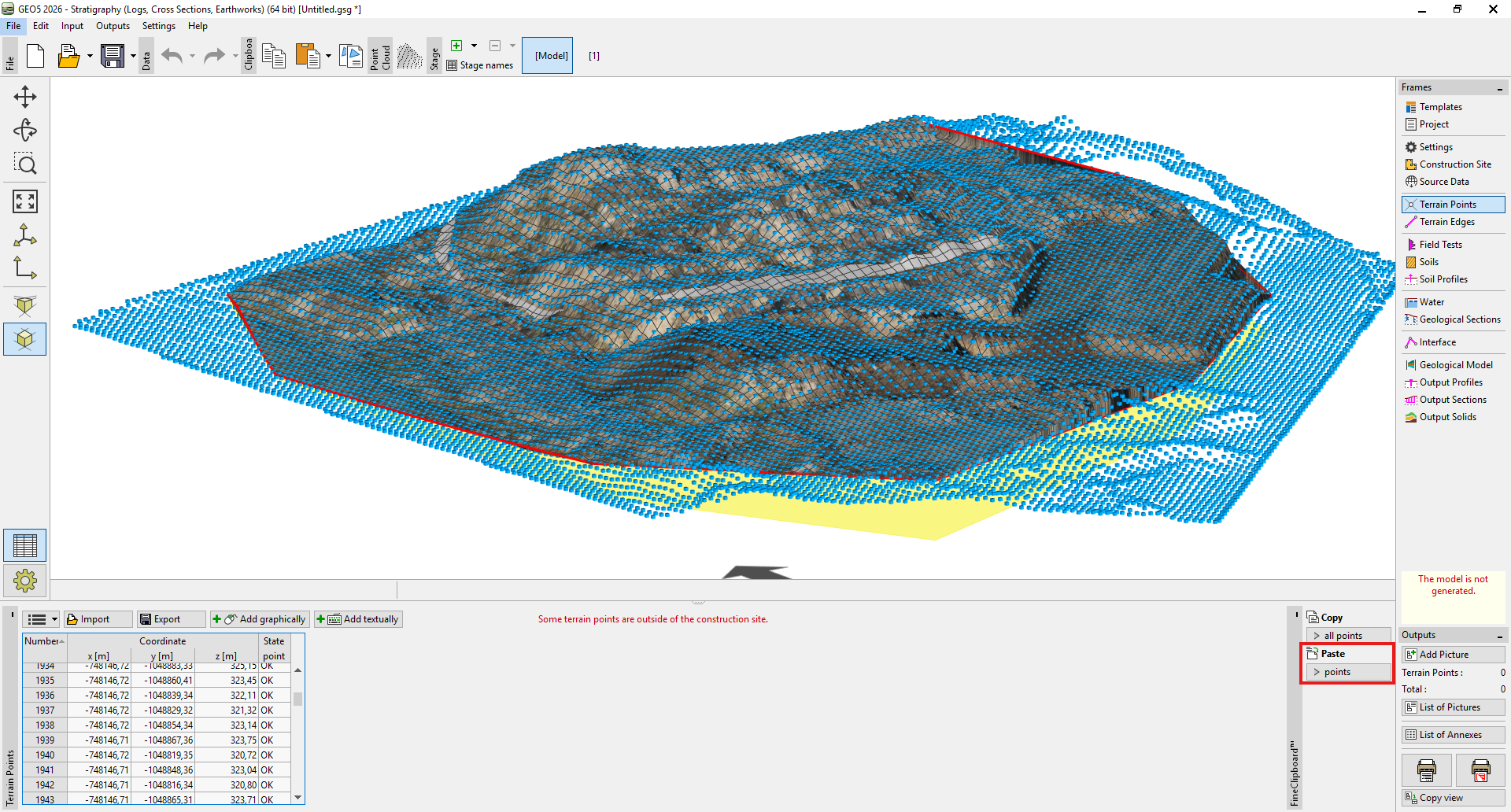Toggle the 3D solid cube view mode
This screenshot has height=812, width=1511.
tap(25, 339)
